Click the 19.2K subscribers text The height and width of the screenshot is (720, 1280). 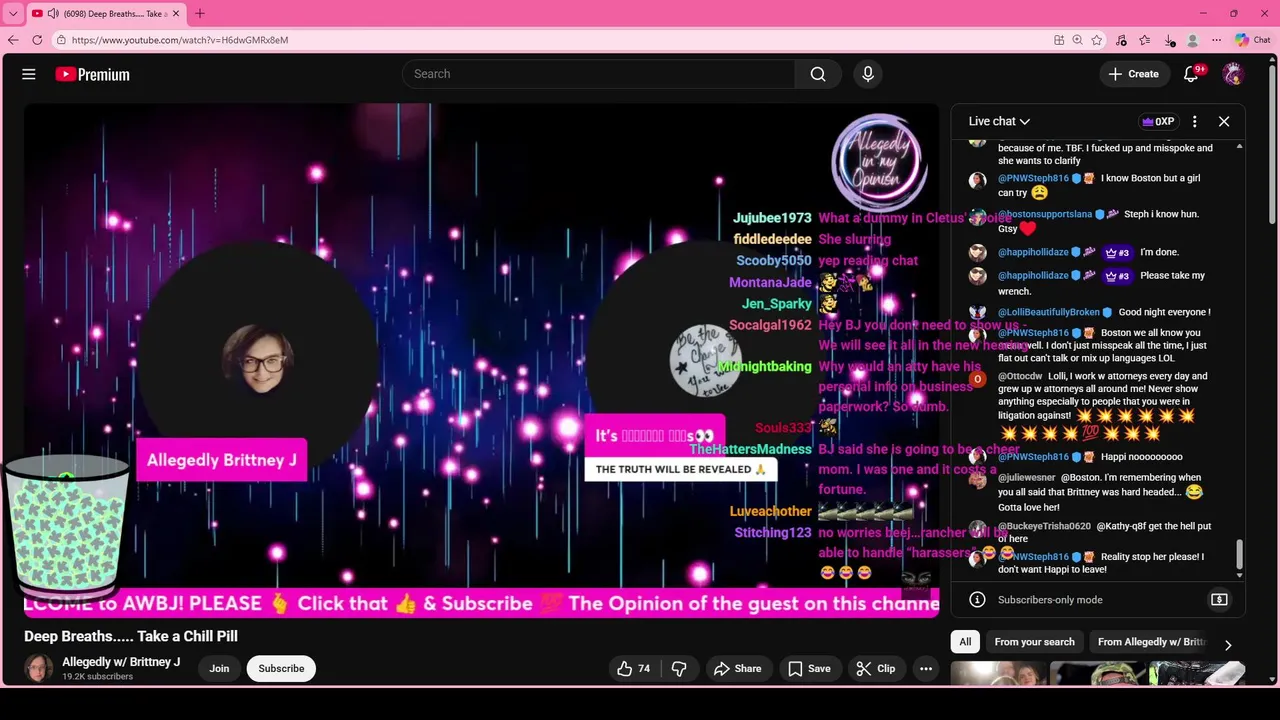[x=97, y=677]
